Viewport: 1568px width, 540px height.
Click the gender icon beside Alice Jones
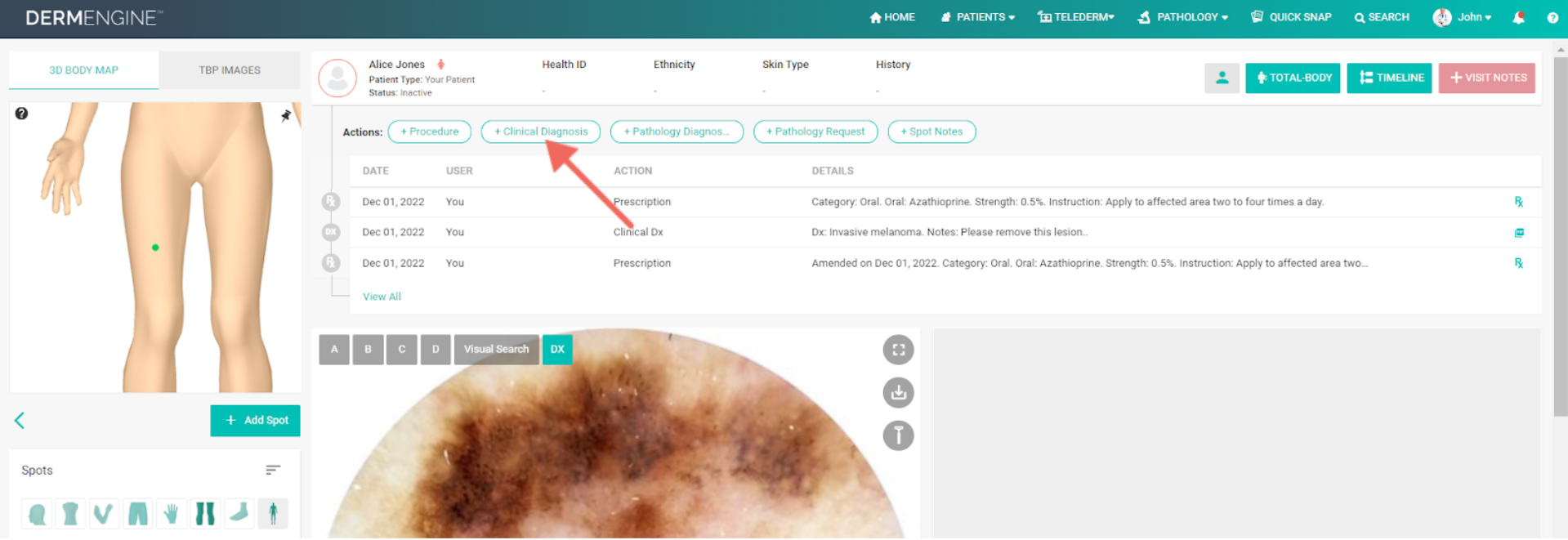(x=441, y=64)
